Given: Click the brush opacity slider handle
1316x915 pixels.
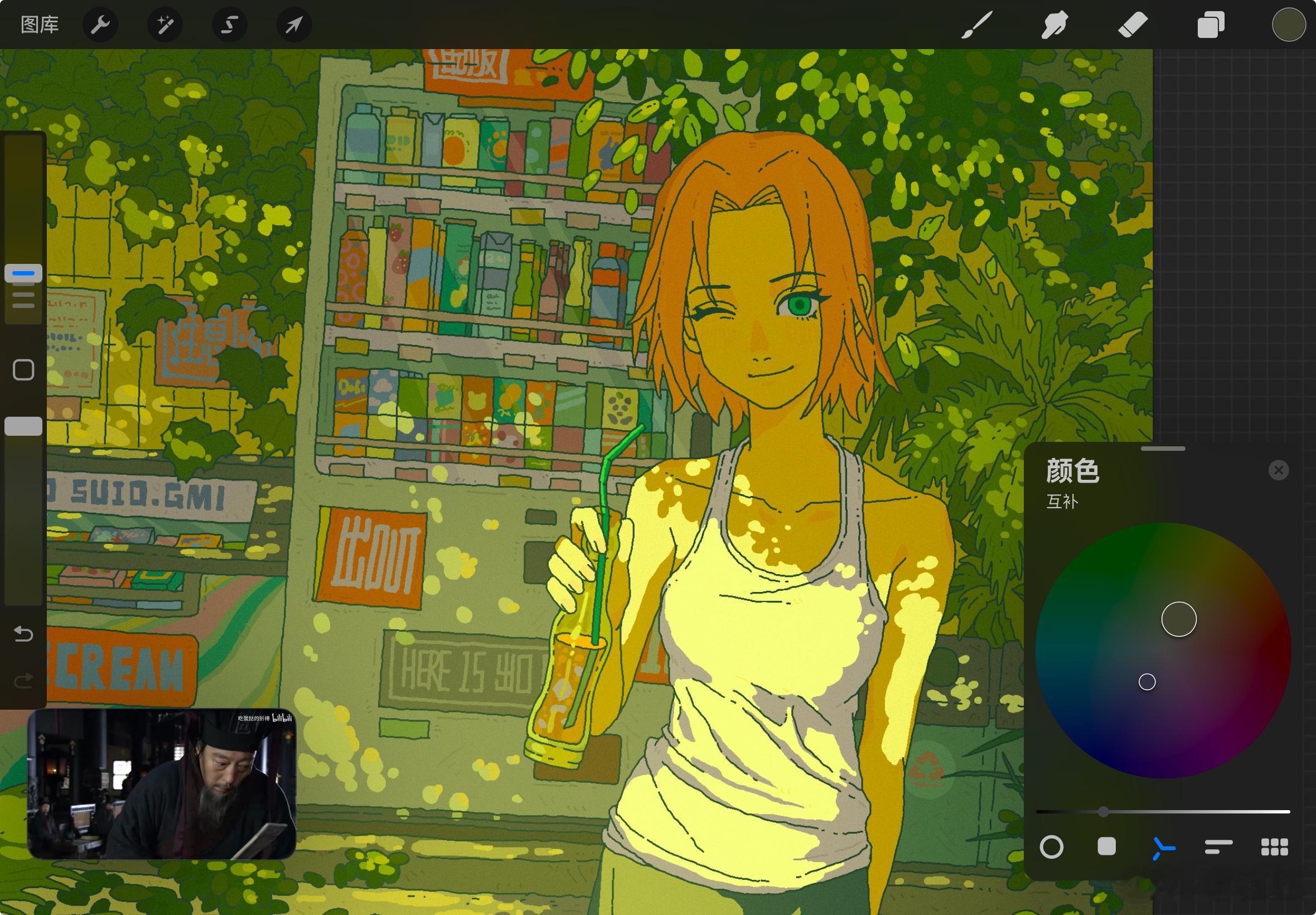Looking at the screenshot, I should (x=23, y=426).
